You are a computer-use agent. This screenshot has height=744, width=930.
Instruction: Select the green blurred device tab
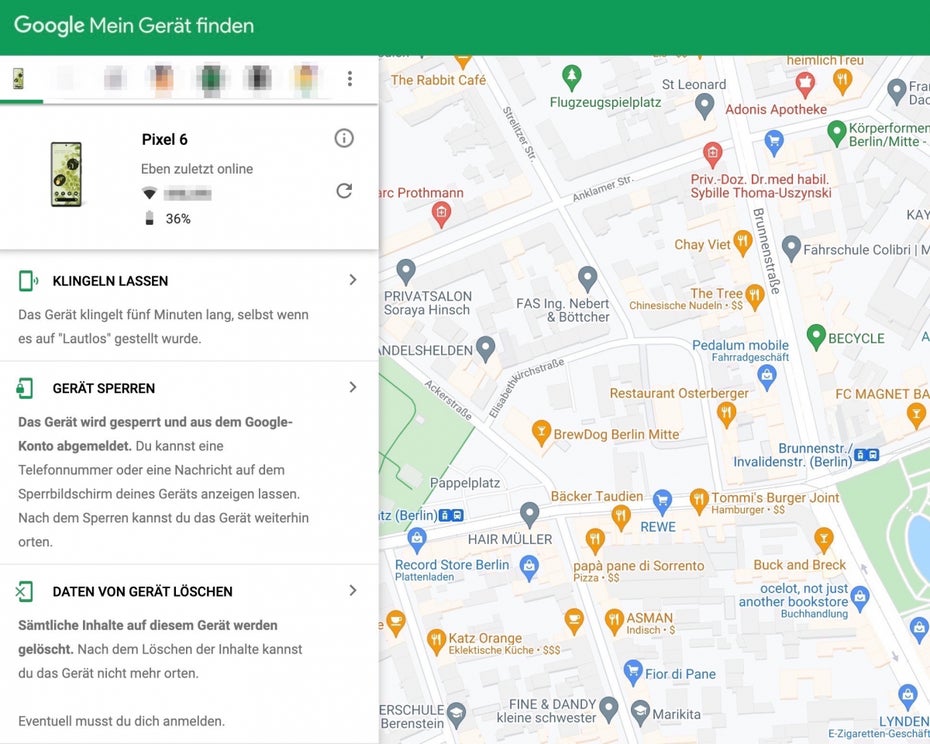[x=211, y=78]
